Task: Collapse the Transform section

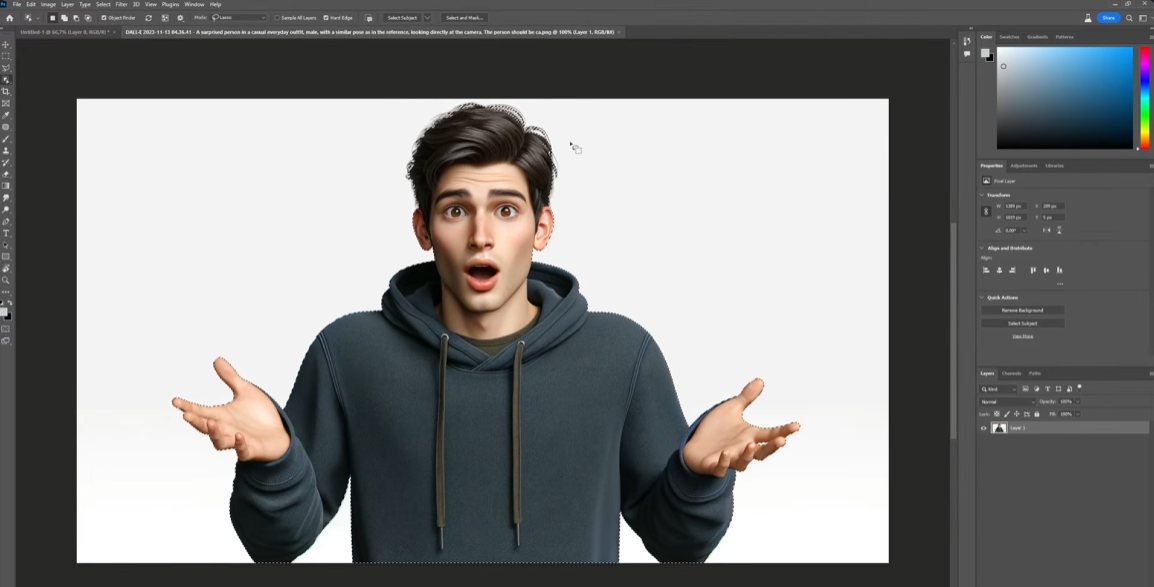Action: coord(982,195)
